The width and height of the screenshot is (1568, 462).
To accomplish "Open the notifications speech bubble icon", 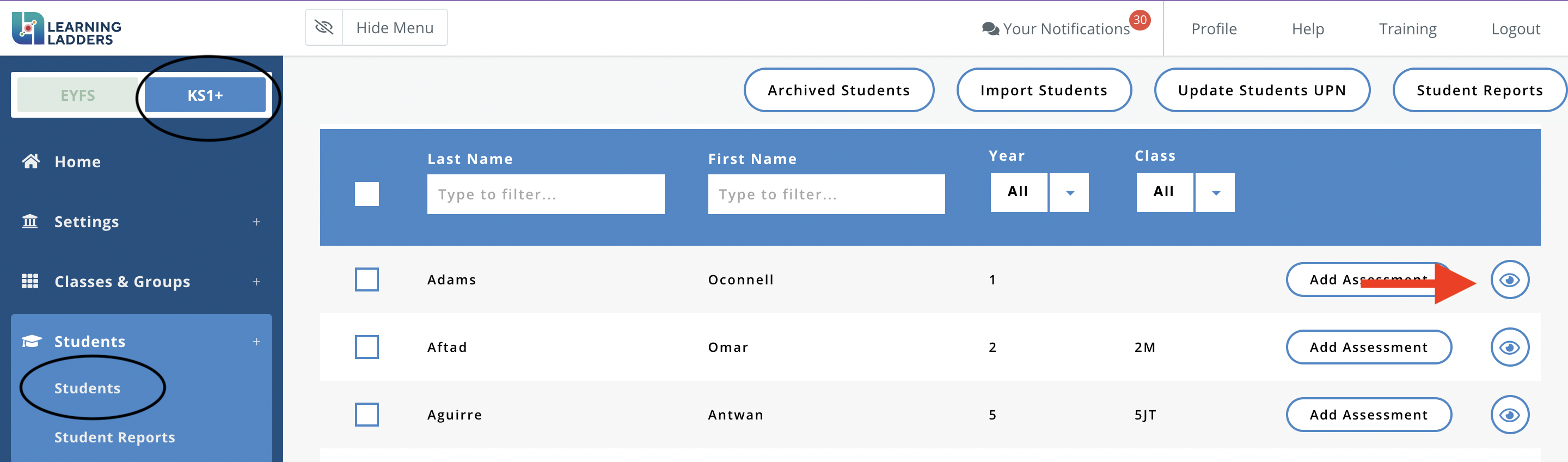I will tap(990, 29).
